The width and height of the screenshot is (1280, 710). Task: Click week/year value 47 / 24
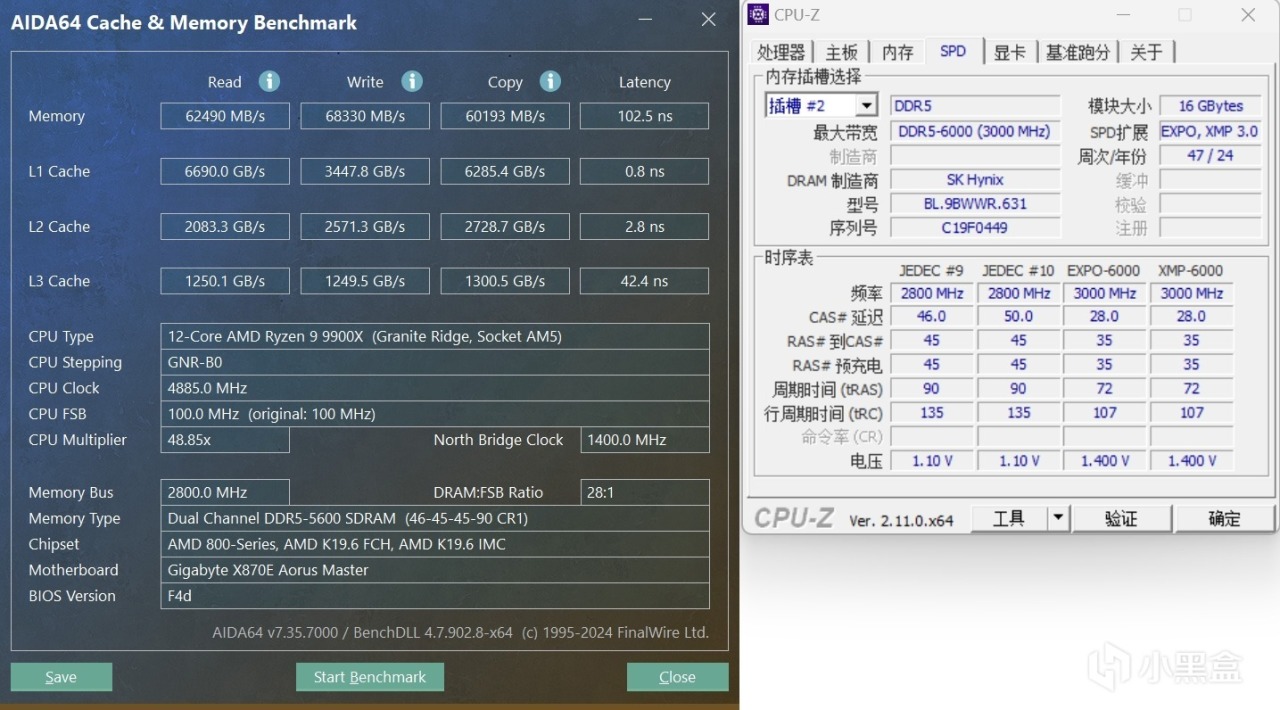coord(1210,156)
